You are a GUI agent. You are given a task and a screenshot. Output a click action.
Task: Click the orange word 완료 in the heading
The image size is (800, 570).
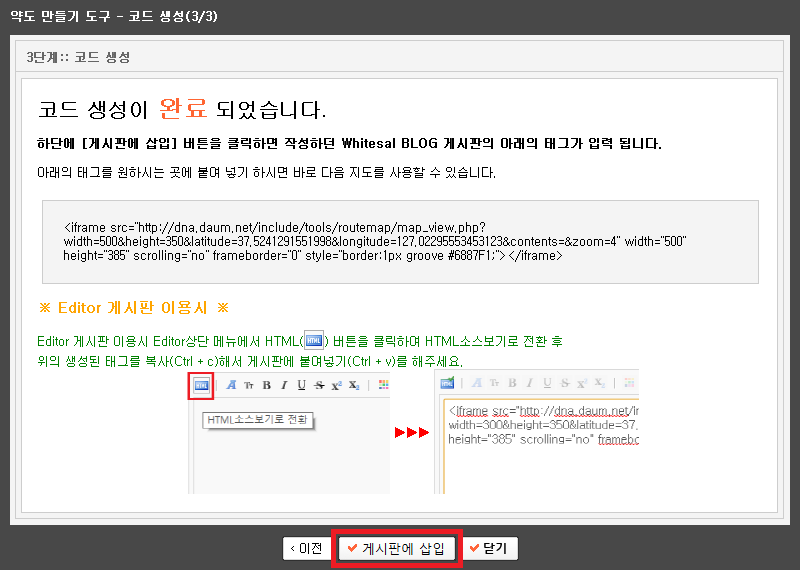pos(183,109)
